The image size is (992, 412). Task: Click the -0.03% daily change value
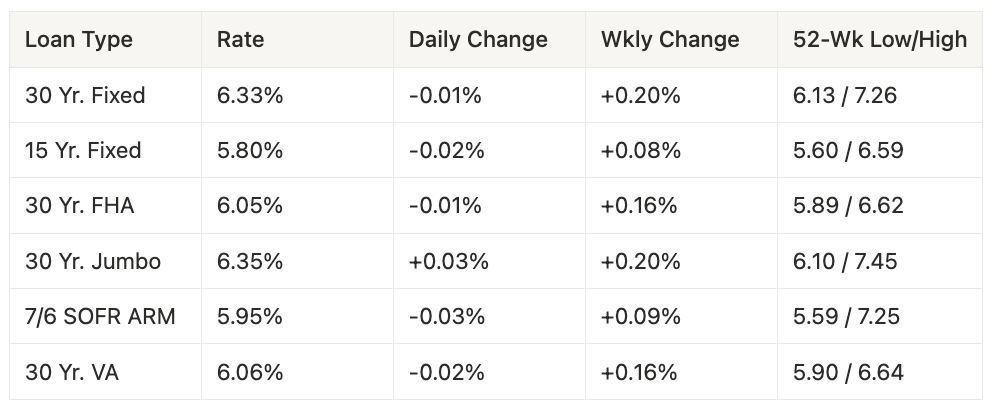click(446, 317)
